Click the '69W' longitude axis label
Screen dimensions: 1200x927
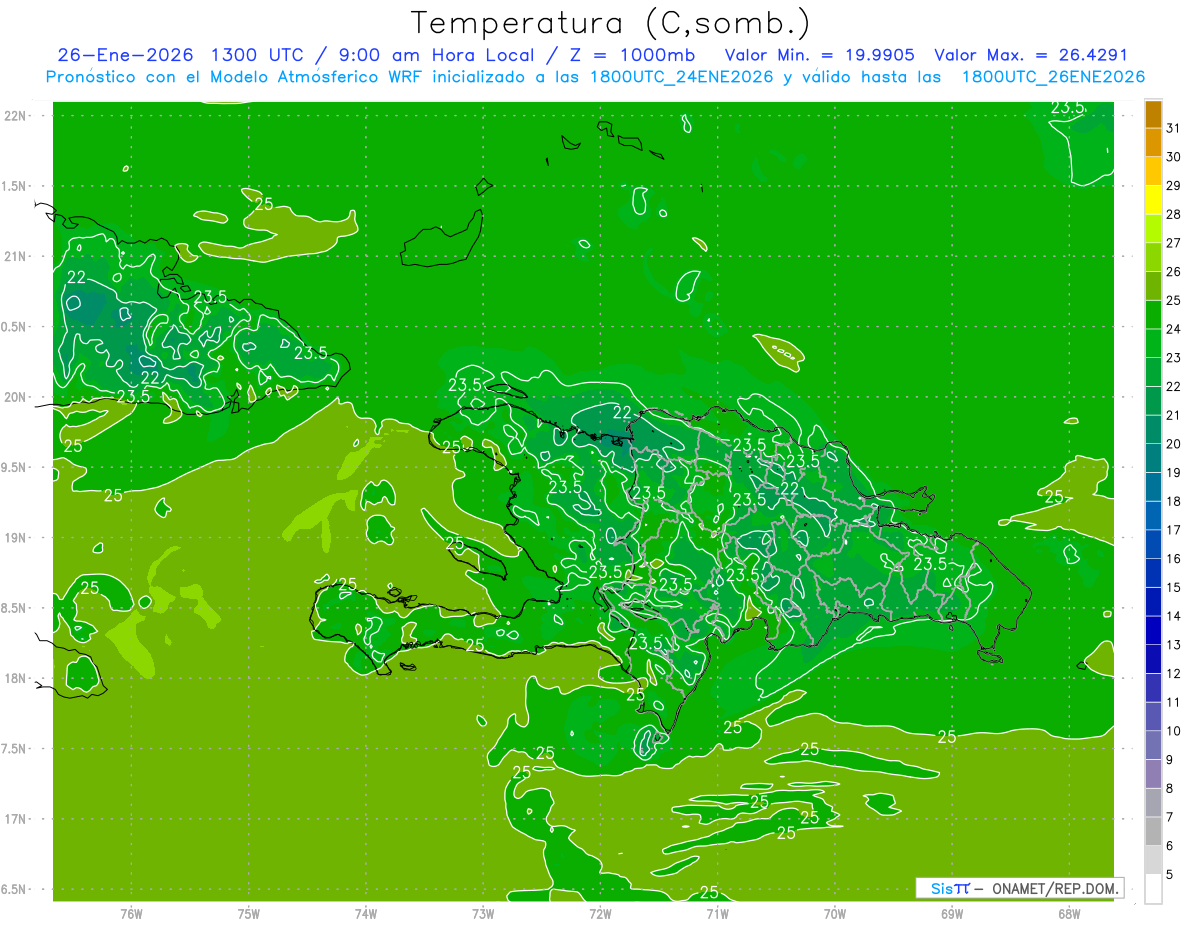(x=952, y=914)
